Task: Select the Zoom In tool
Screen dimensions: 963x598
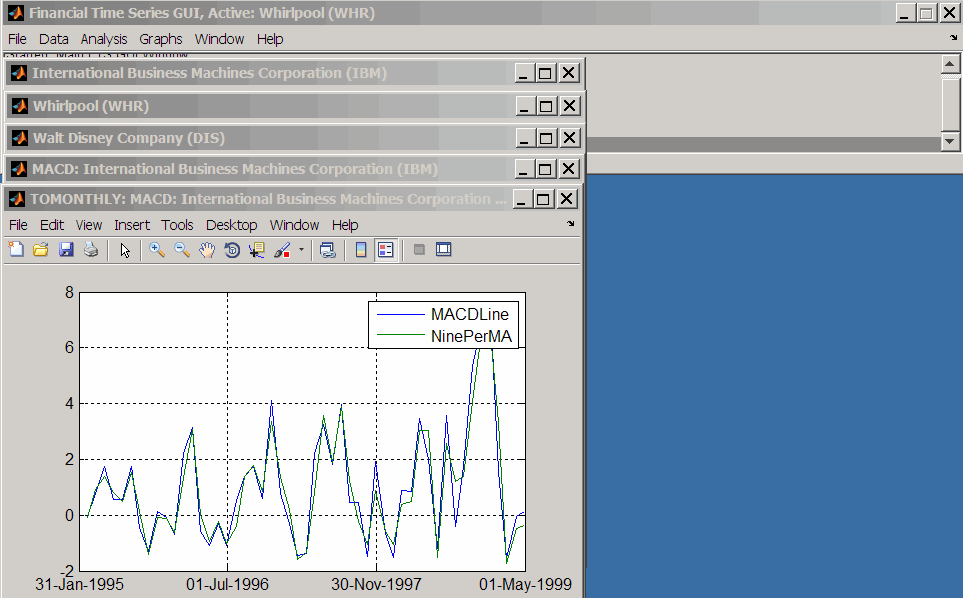Action: pos(157,250)
